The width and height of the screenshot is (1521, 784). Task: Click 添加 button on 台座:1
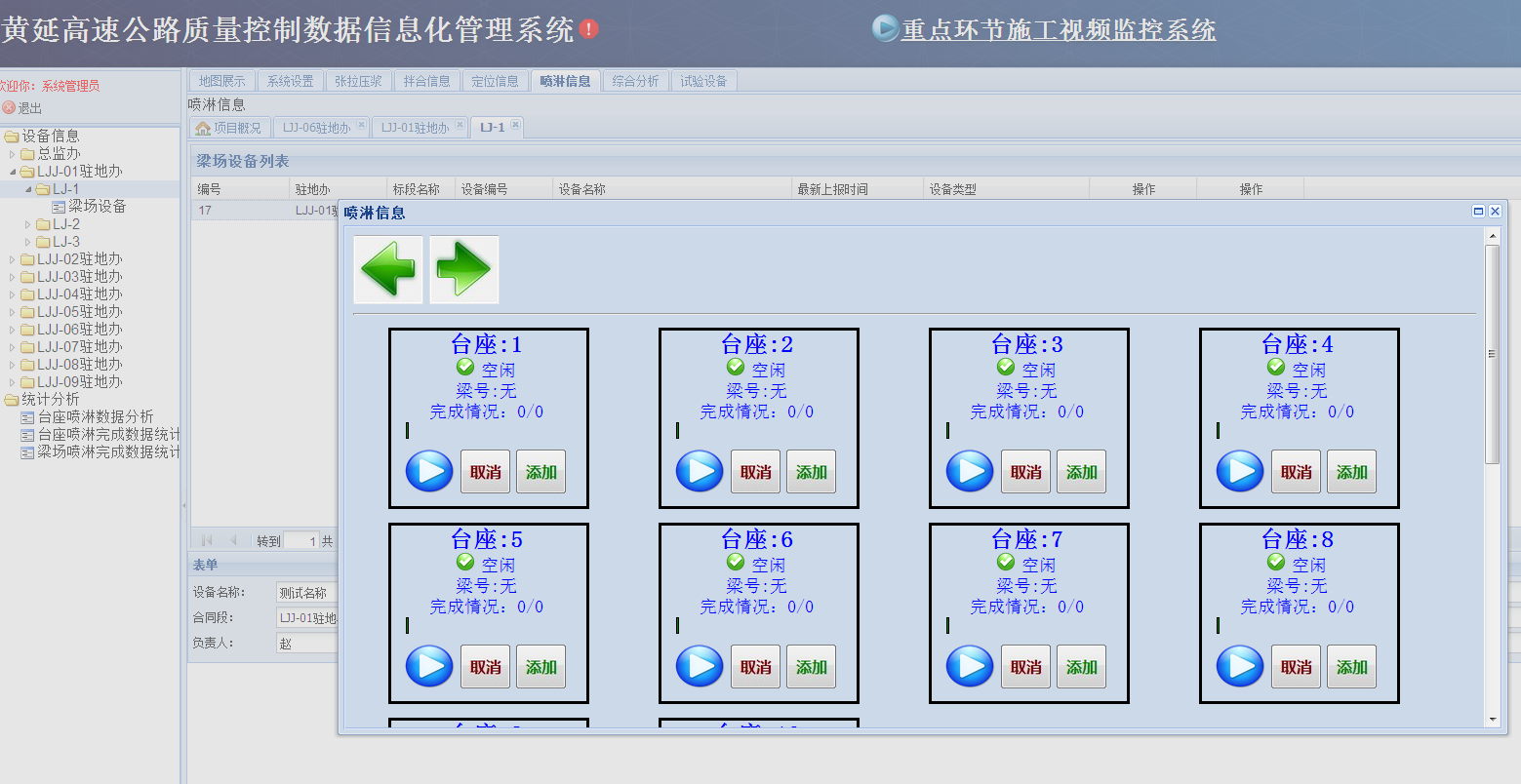[x=541, y=472]
